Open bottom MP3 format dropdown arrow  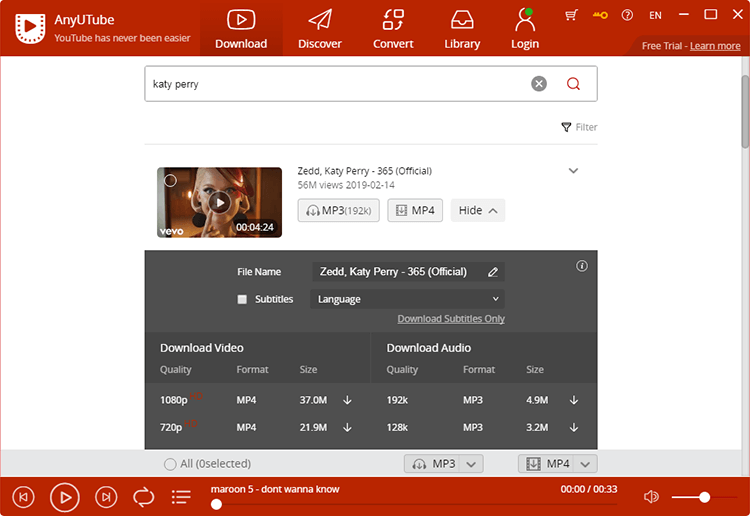coord(471,464)
